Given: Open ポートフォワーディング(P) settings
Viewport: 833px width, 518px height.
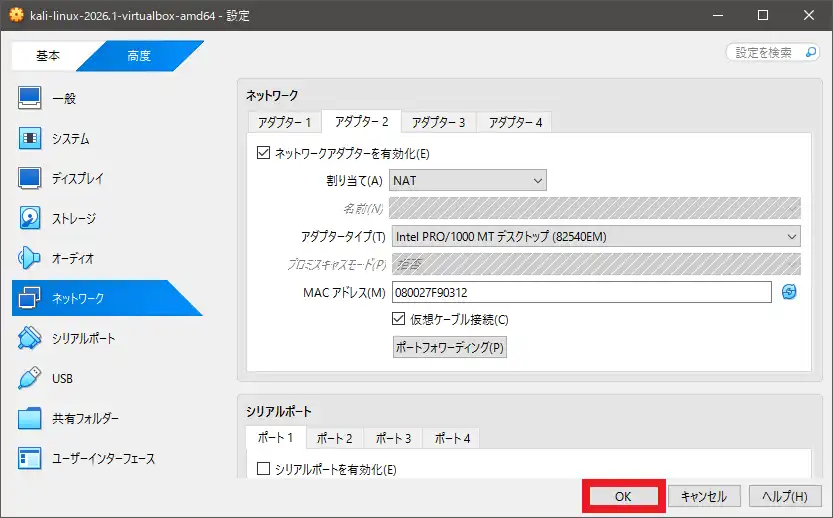Looking at the screenshot, I should (x=449, y=347).
